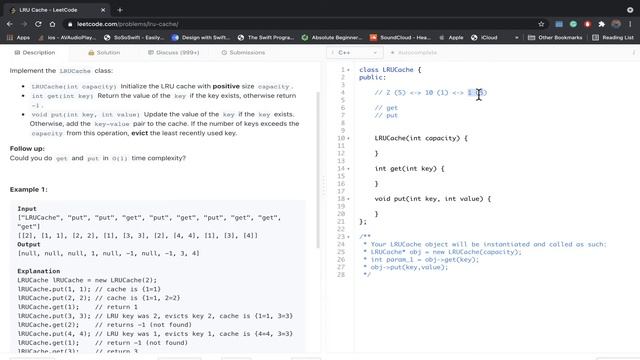Switch to the Solution tab

(x=104, y=53)
